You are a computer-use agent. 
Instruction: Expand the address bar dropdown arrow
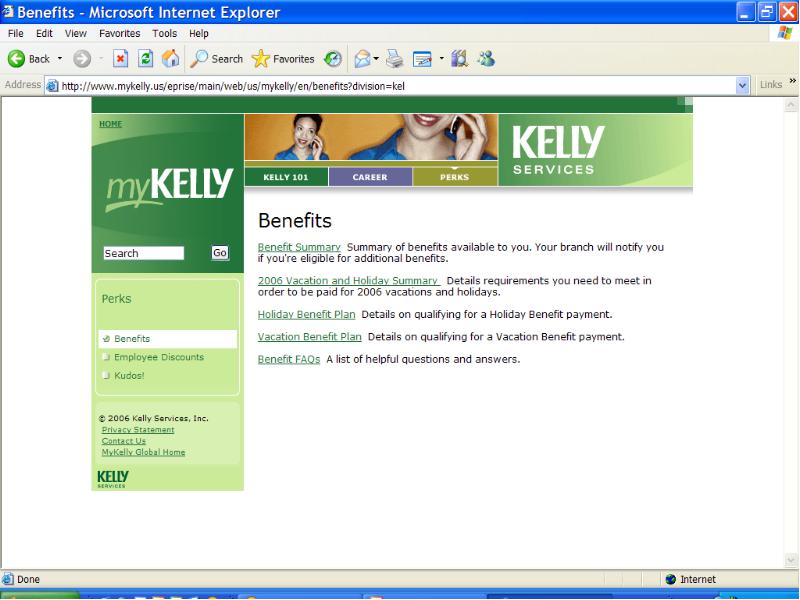[742, 86]
